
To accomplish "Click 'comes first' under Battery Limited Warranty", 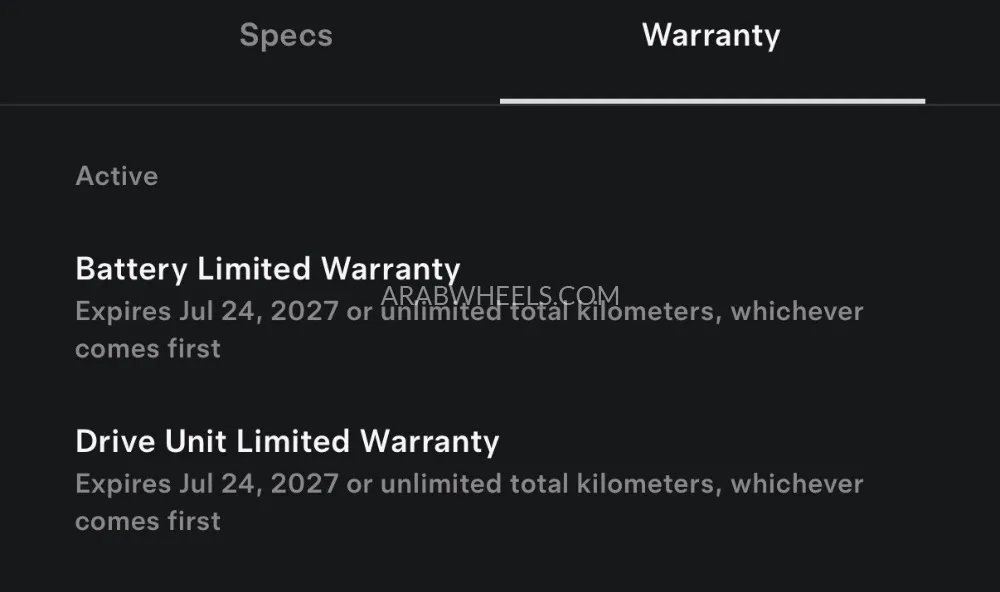I will click(148, 349).
